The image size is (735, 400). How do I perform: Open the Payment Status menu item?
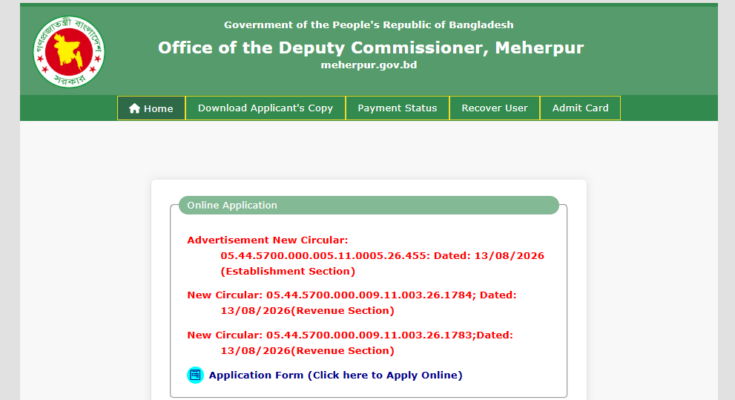click(x=397, y=108)
